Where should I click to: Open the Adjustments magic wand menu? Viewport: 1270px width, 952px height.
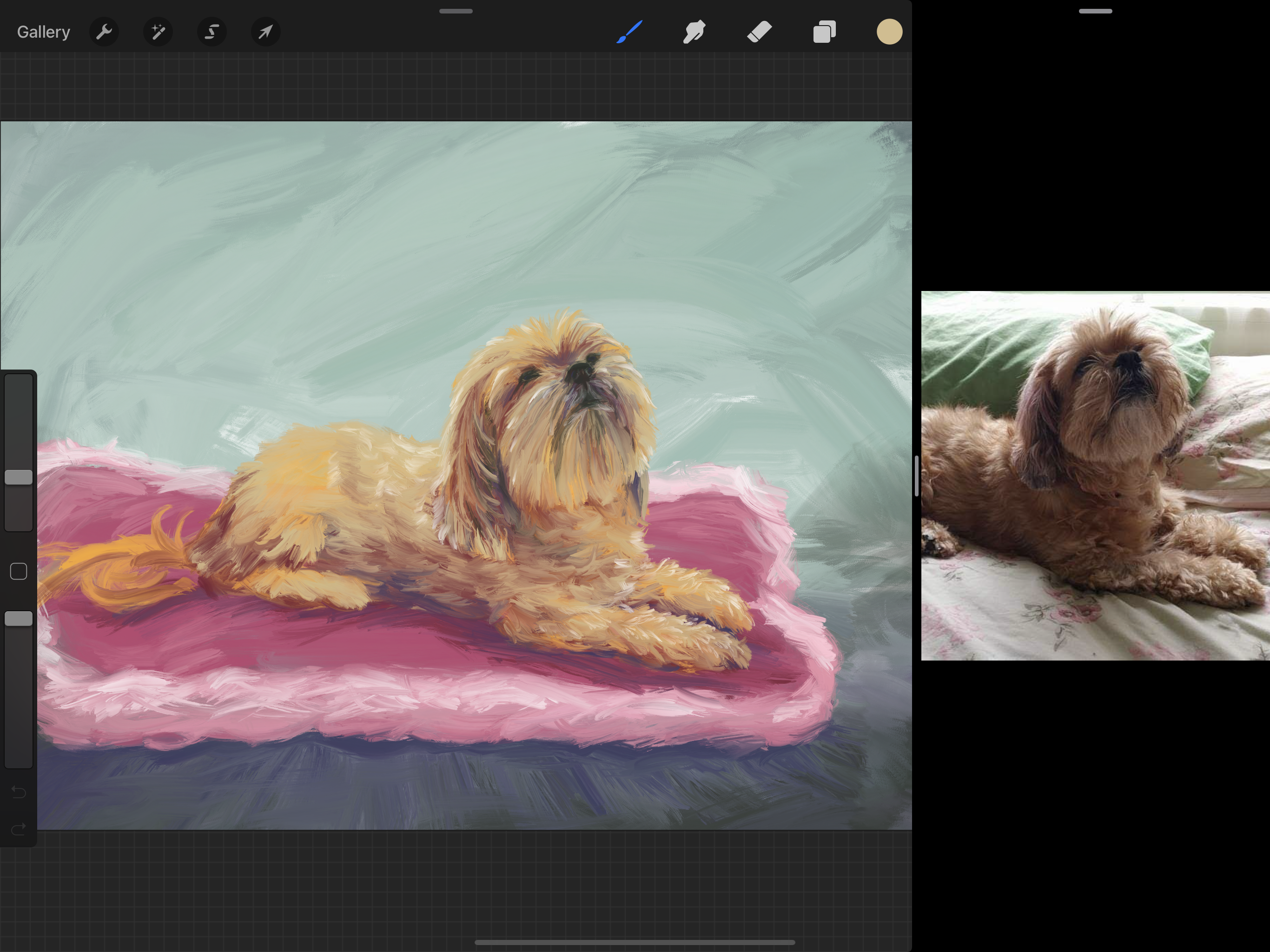[158, 32]
